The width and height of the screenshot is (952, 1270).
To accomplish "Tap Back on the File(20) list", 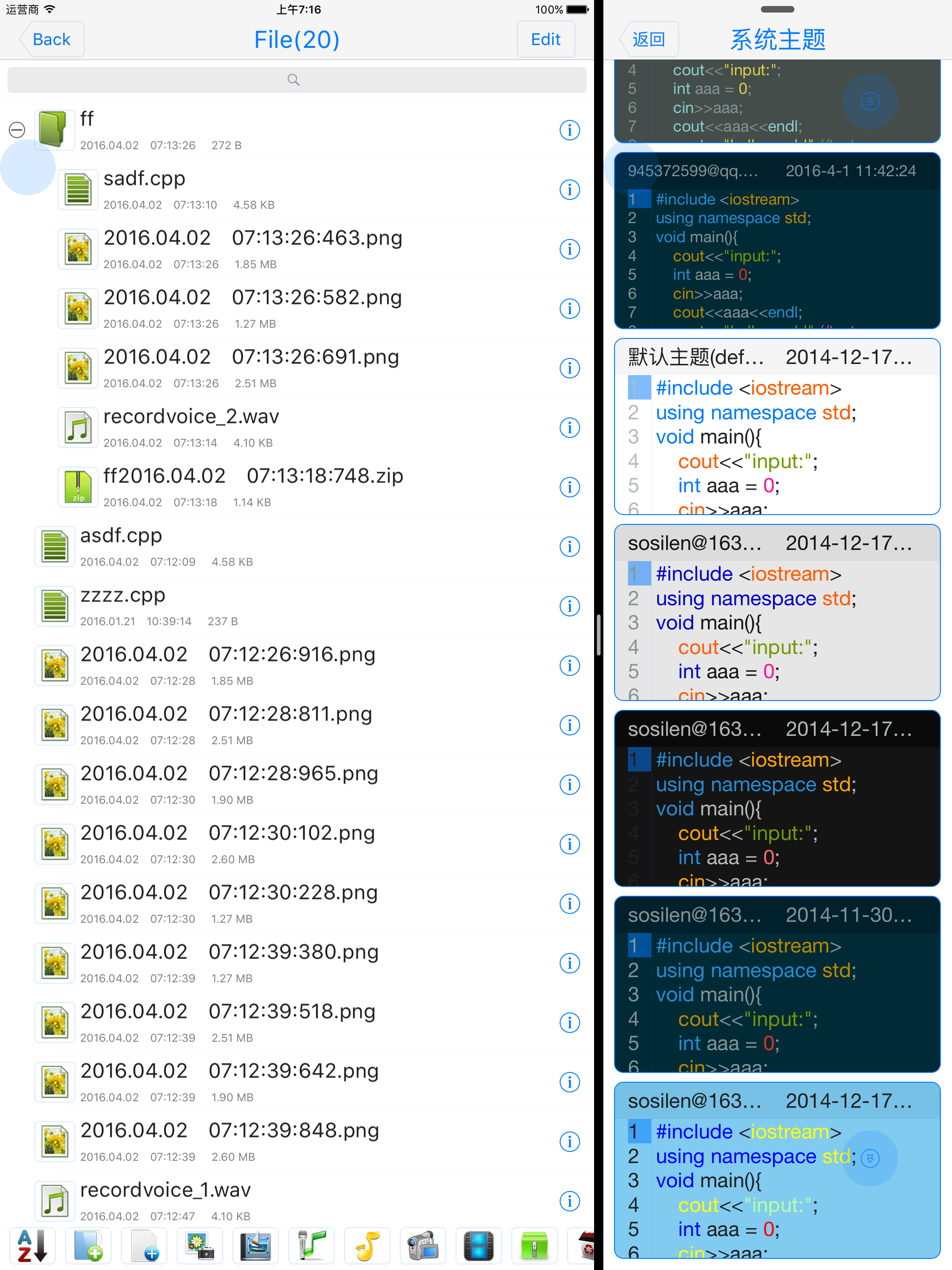I will click(51, 39).
